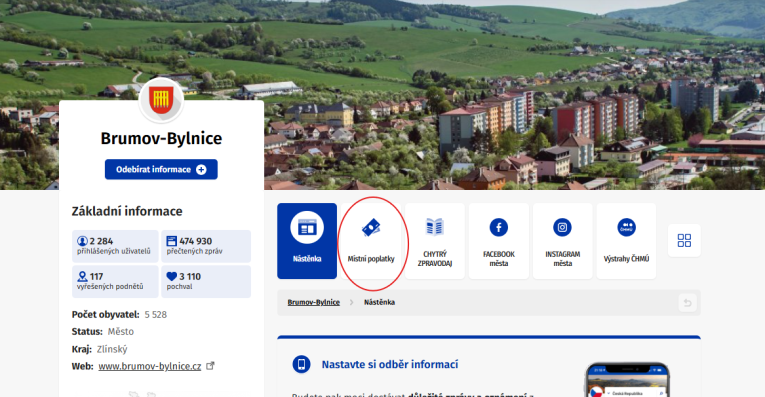Click the phone icon beside Nastavte si odběr

click(302, 364)
